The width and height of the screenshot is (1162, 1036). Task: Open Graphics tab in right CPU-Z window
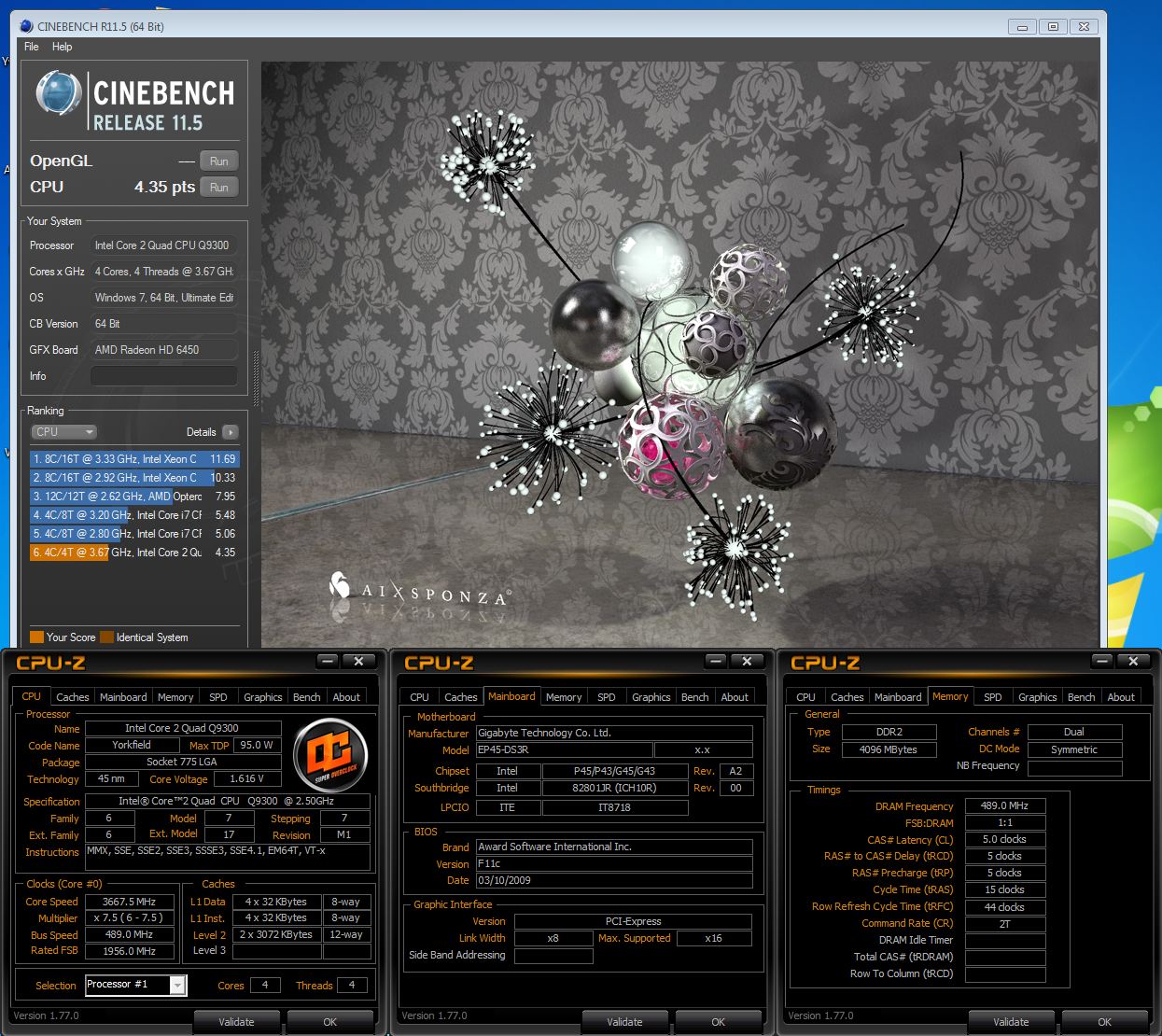point(1038,697)
